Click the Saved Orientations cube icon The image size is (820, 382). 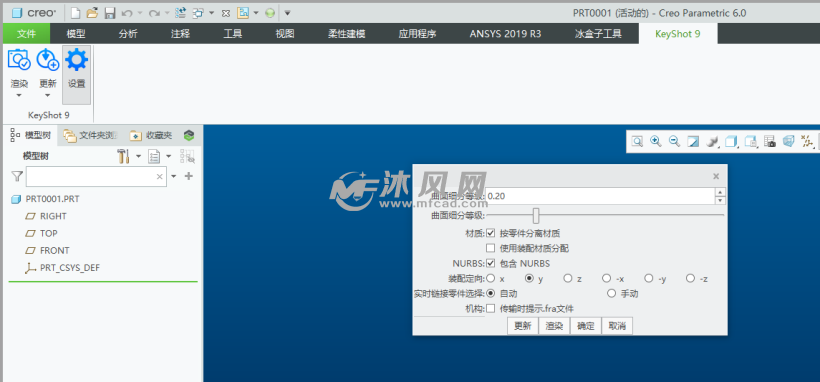click(732, 141)
